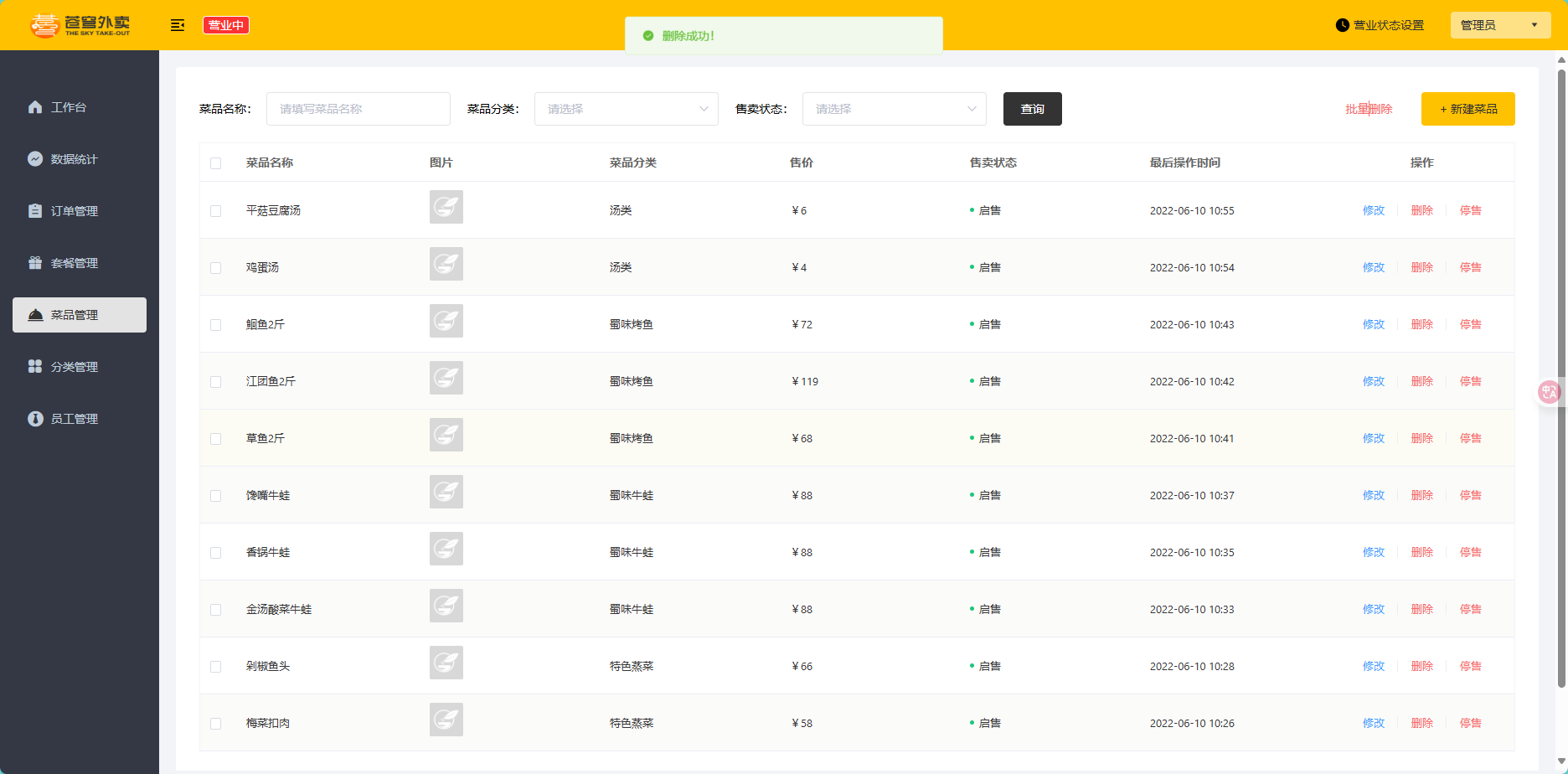Open 菜品管理 in the sidebar
The width and height of the screenshot is (1568, 774).
(x=80, y=315)
